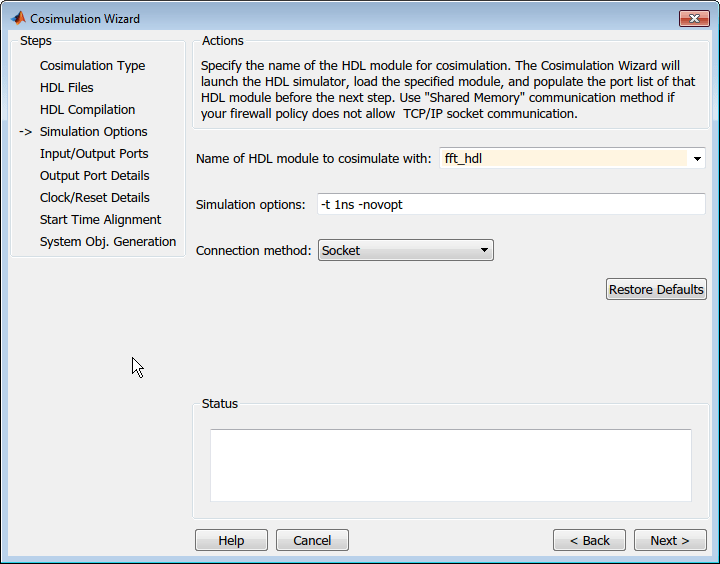The image size is (720, 564).
Task: Open the Connection method dropdown
Action: [405, 251]
